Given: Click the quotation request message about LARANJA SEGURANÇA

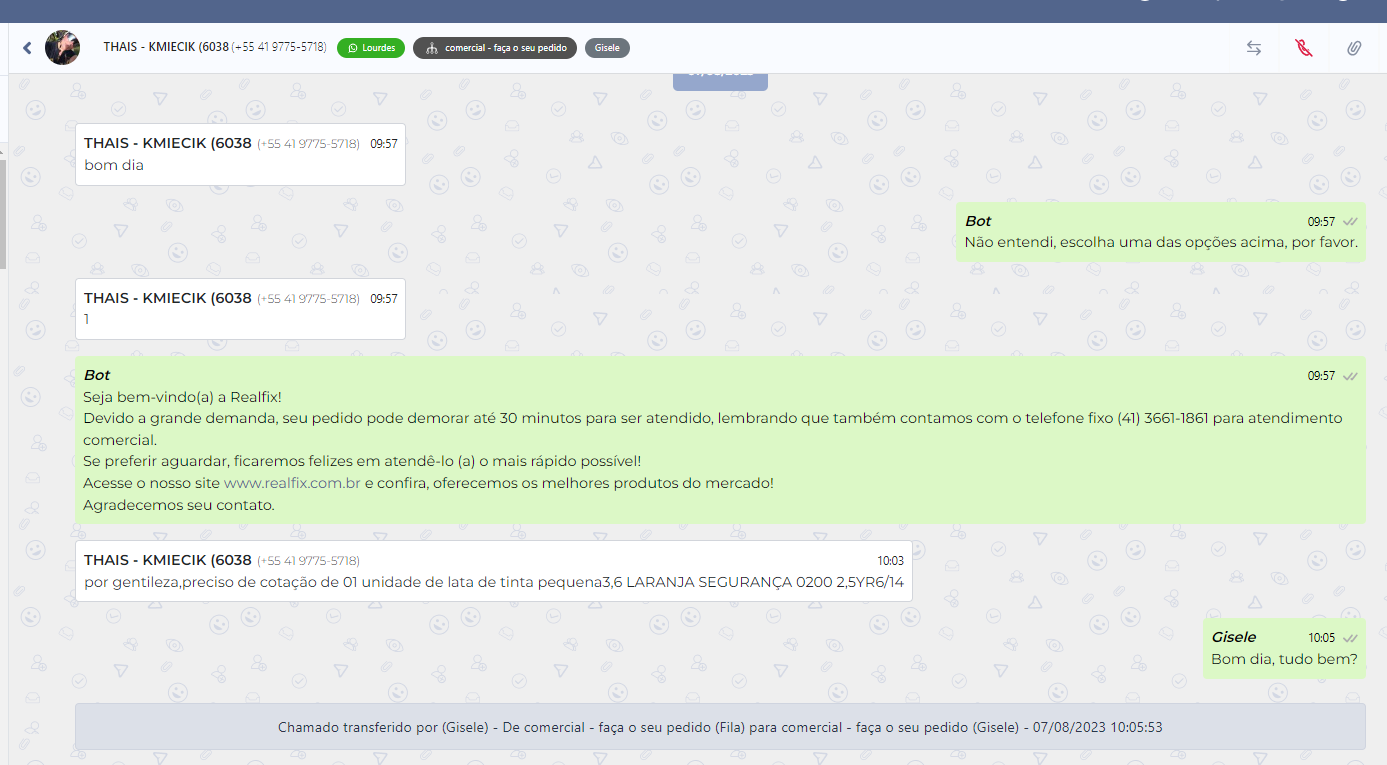Looking at the screenshot, I should [493, 582].
